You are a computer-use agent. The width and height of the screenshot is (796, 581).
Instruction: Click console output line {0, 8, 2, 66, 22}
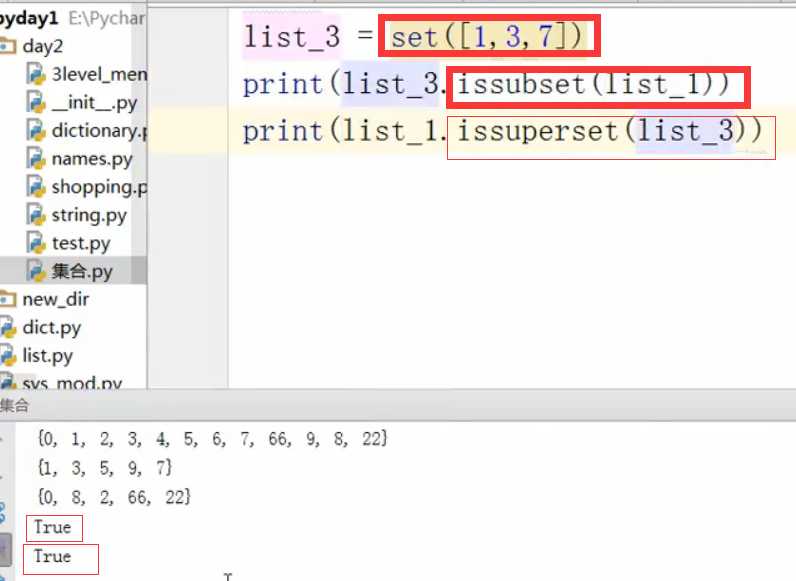coord(114,497)
